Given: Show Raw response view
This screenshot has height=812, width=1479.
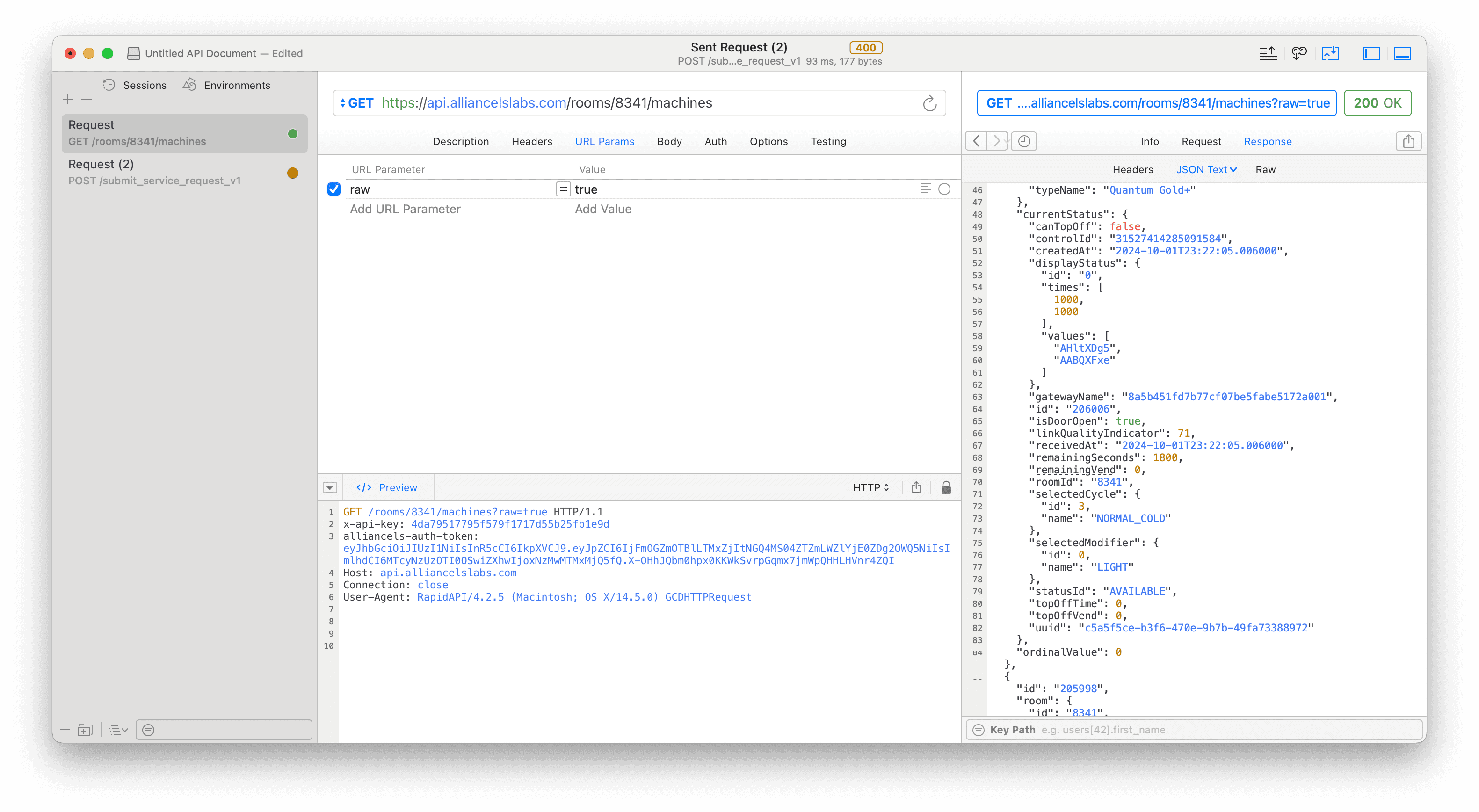Looking at the screenshot, I should tap(1265, 169).
